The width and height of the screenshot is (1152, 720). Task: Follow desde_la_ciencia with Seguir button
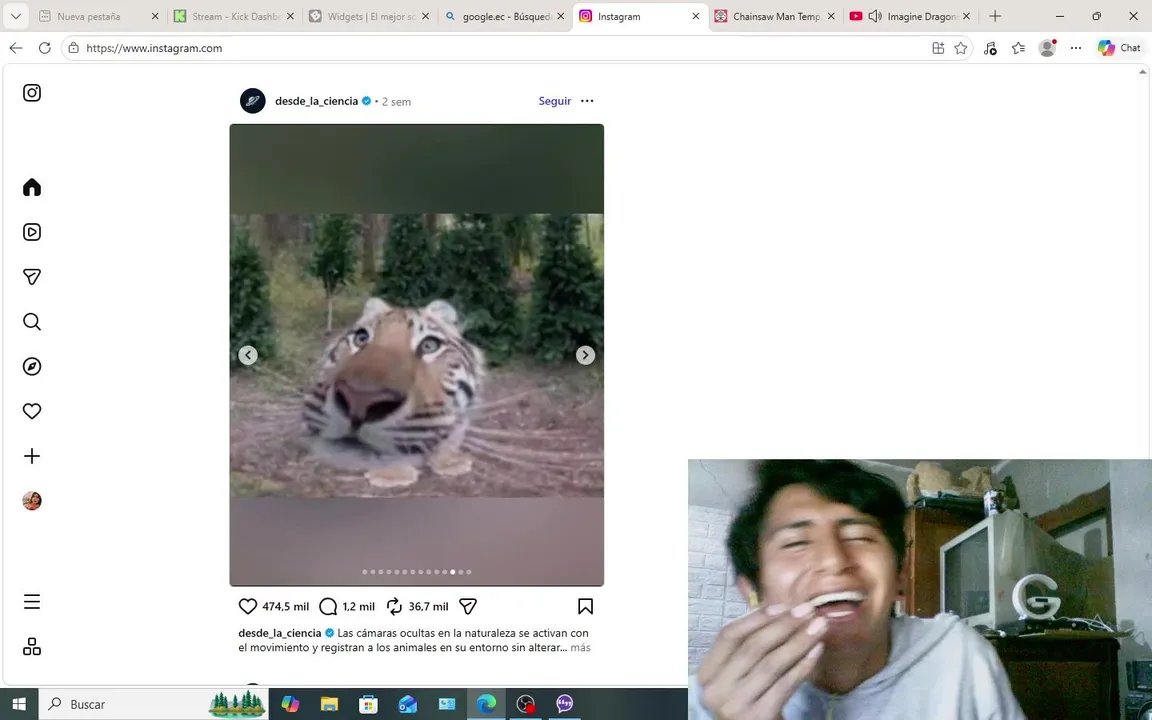[555, 101]
